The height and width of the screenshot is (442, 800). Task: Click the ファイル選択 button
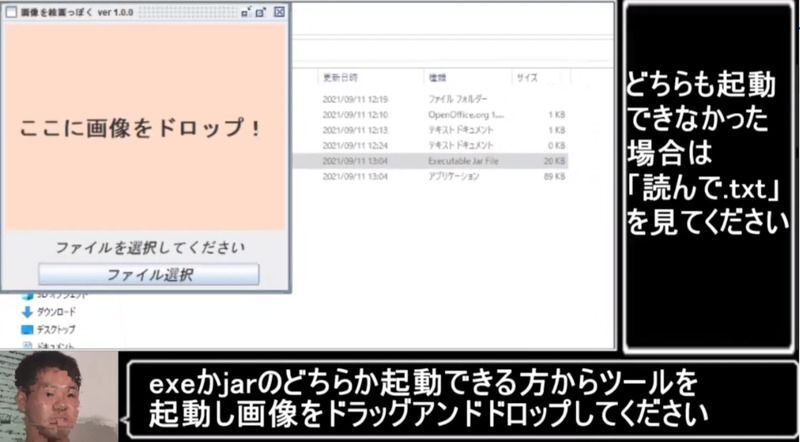click(148, 274)
